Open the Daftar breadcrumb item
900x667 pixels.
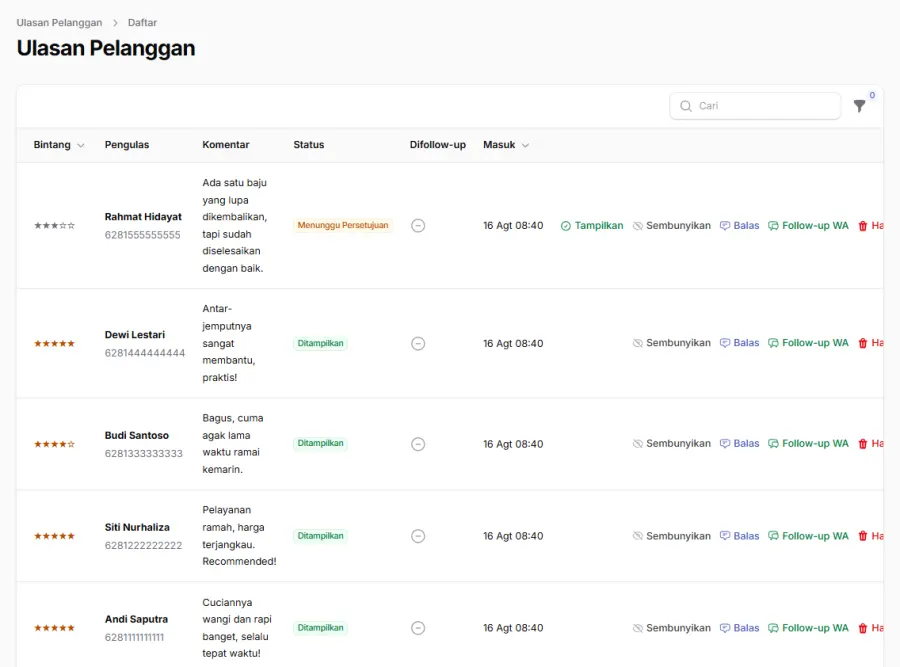(142, 23)
